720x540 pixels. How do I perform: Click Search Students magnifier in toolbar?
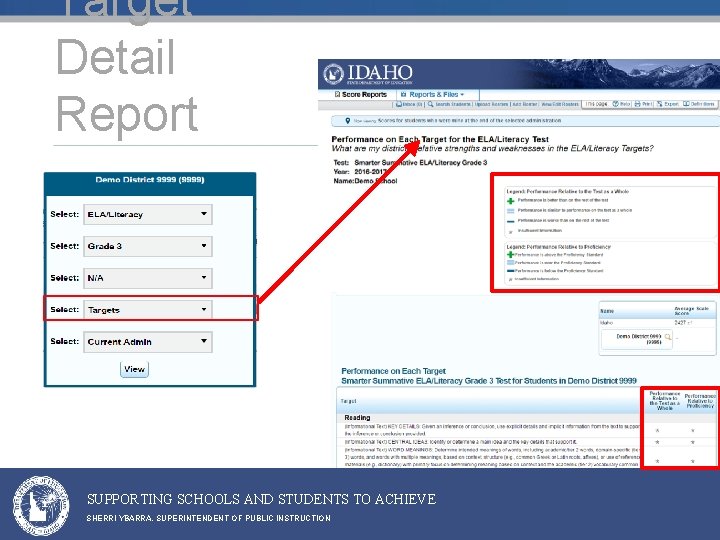click(431, 104)
